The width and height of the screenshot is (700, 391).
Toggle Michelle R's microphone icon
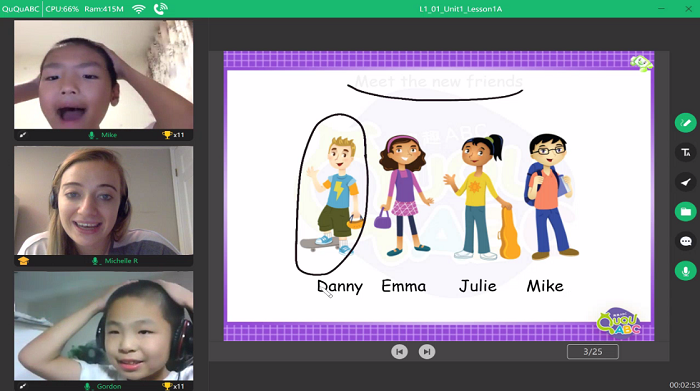pos(95,261)
